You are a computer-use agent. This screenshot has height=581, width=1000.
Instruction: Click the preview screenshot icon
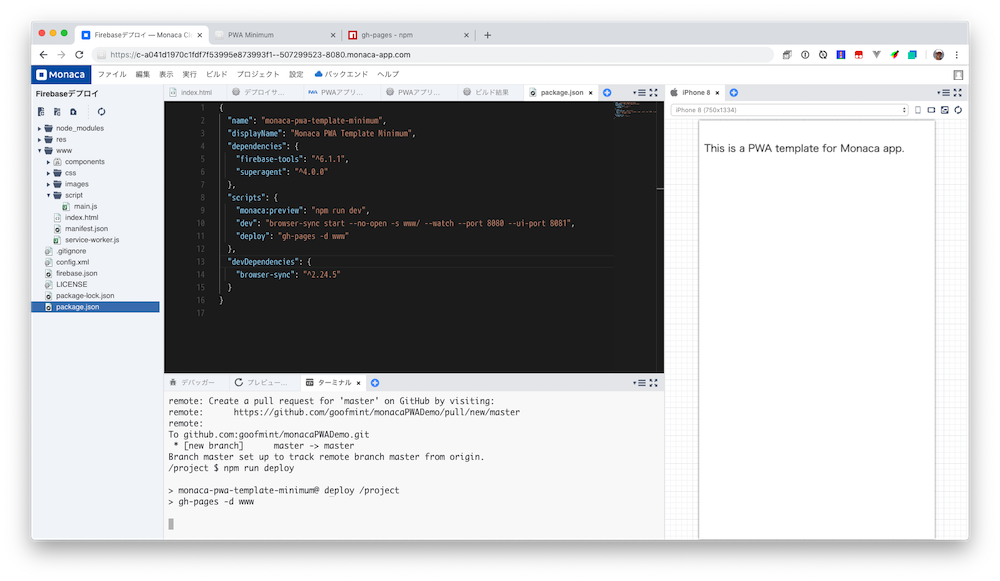click(945, 110)
